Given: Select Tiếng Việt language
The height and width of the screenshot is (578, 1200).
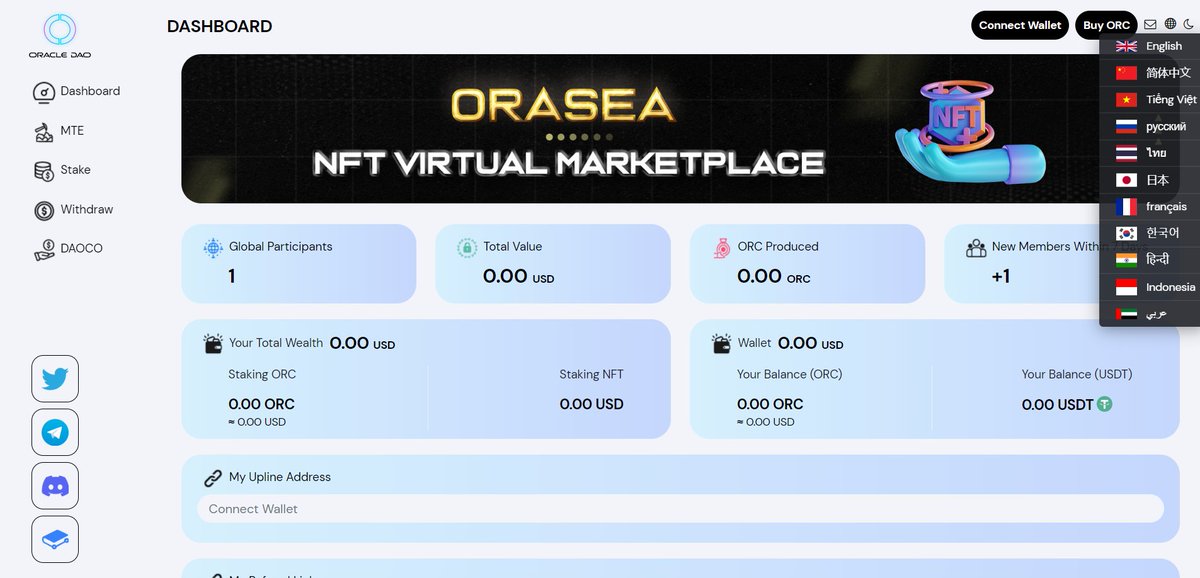Looking at the screenshot, I should (x=1149, y=100).
